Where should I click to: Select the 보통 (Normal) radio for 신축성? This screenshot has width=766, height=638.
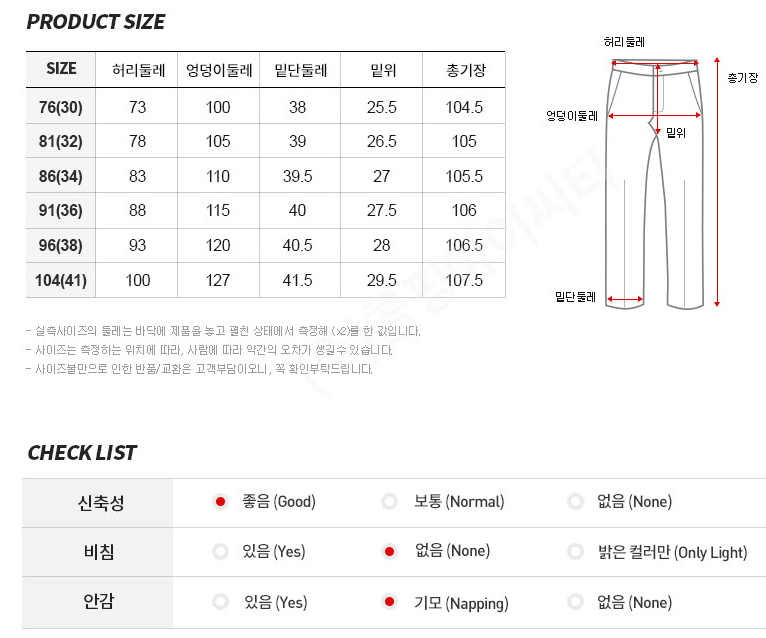tap(389, 502)
